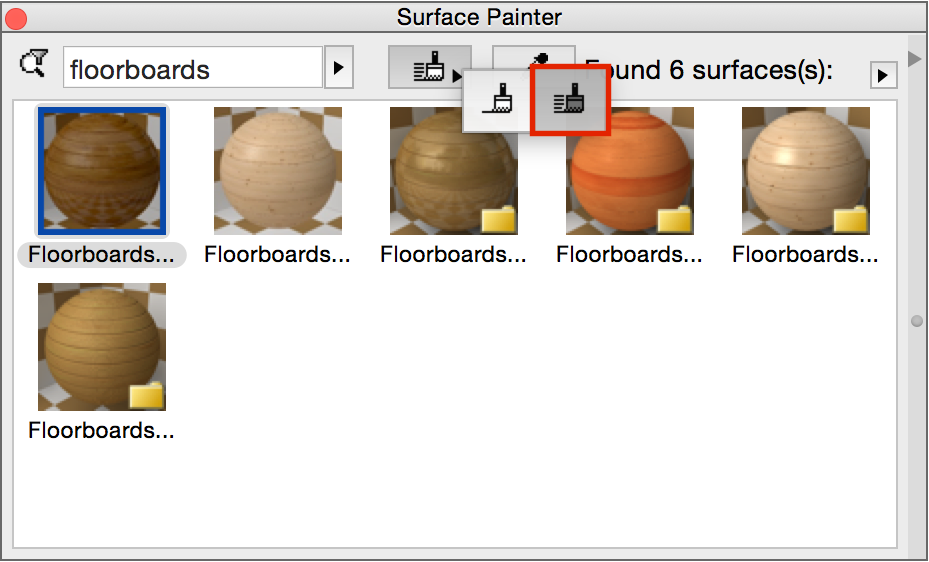Click the folder badge on second-row surface
929x562 pixels.
coord(148,396)
